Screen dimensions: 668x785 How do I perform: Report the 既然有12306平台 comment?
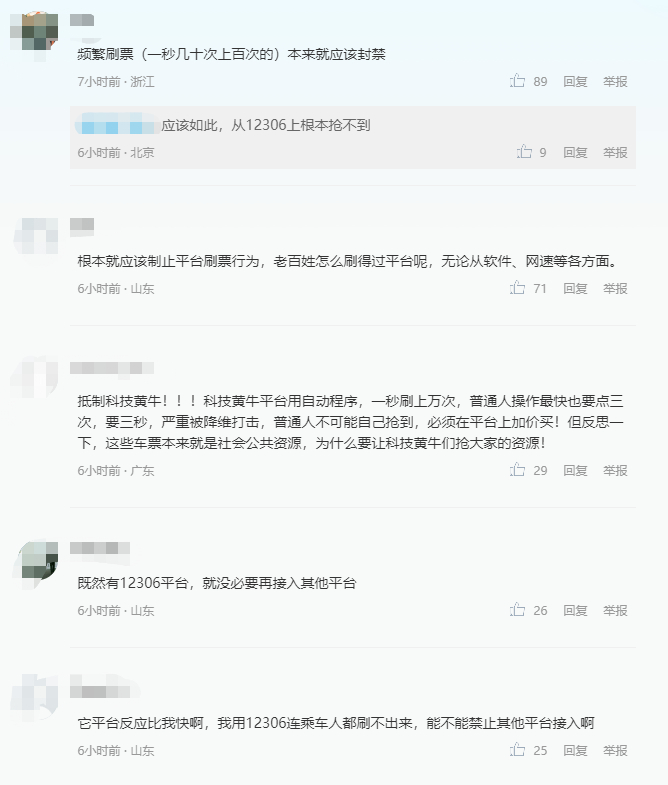[615, 611]
